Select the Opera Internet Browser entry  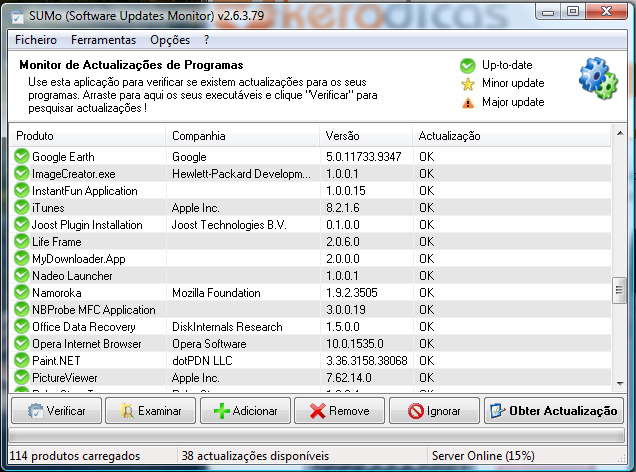point(87,344)
